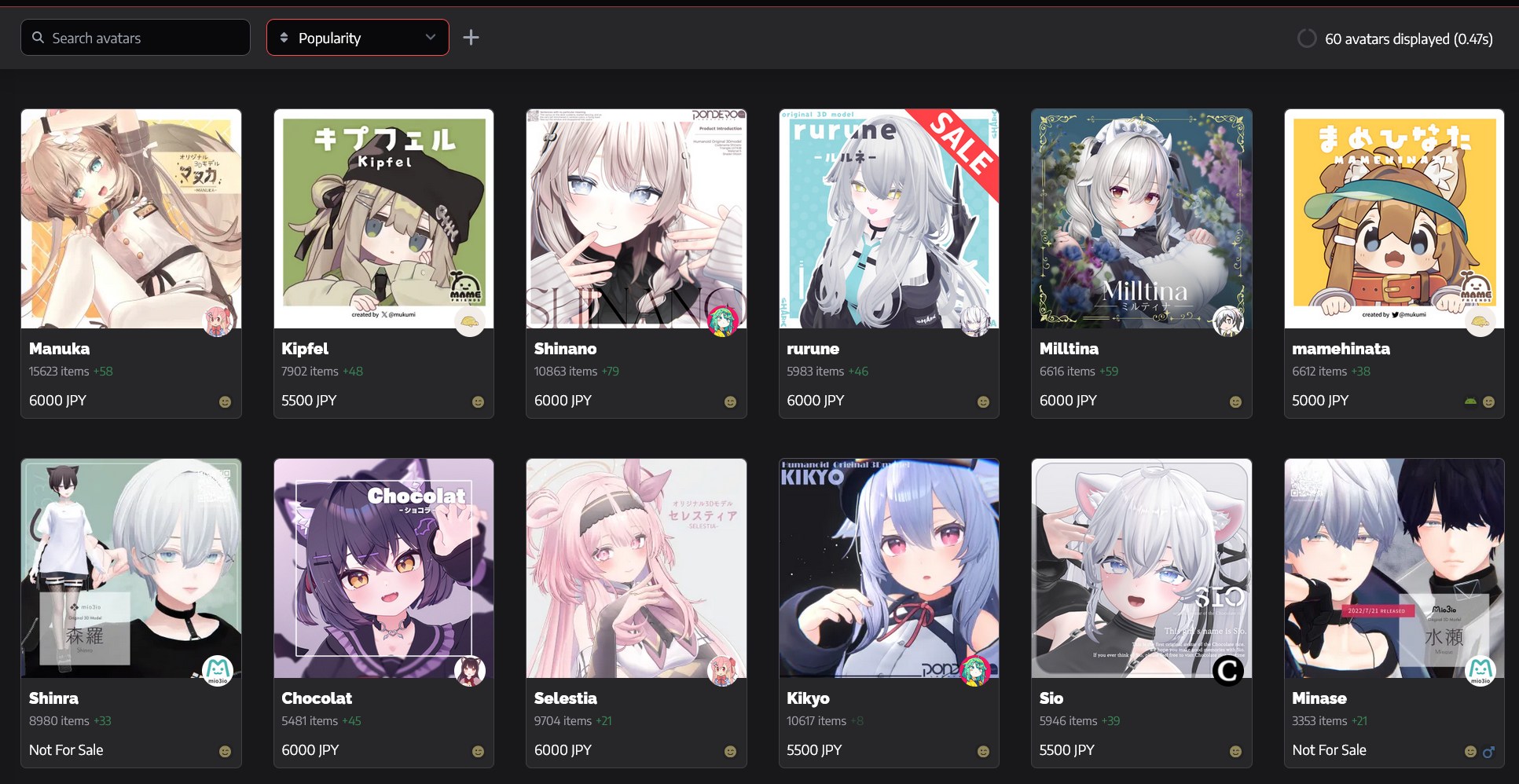
Task: Toggle sort direction arrows beside Popularity
Action: pyautogui.click(x=284, y=38)
